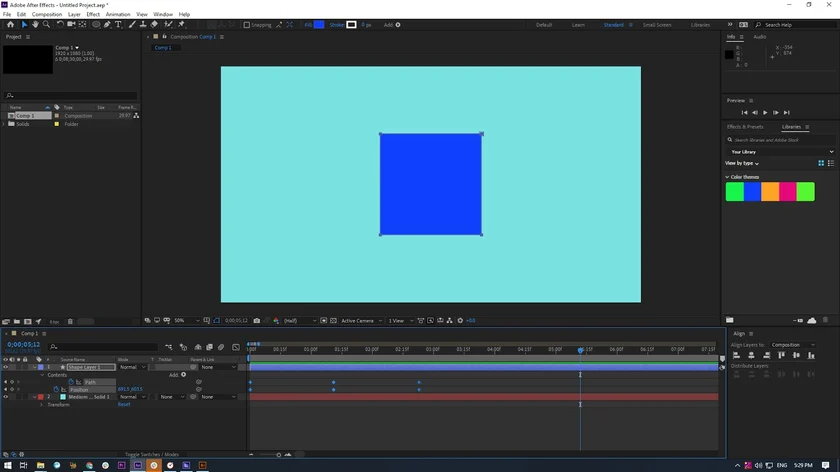The image size is (840, 472).
Task: Open the Animation menu
Action: click(x=118, y=14)
